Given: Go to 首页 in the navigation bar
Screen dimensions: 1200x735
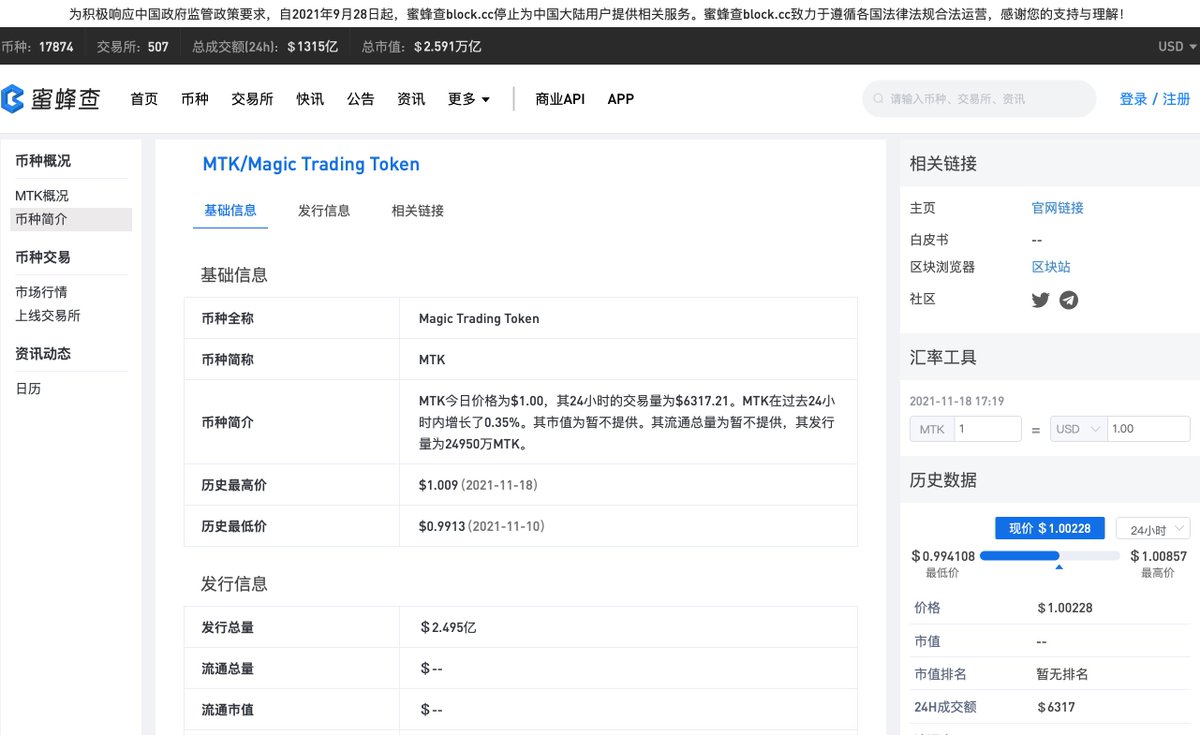Looking at the screenshot, I should pyautogui.click(x=144, y=99).
